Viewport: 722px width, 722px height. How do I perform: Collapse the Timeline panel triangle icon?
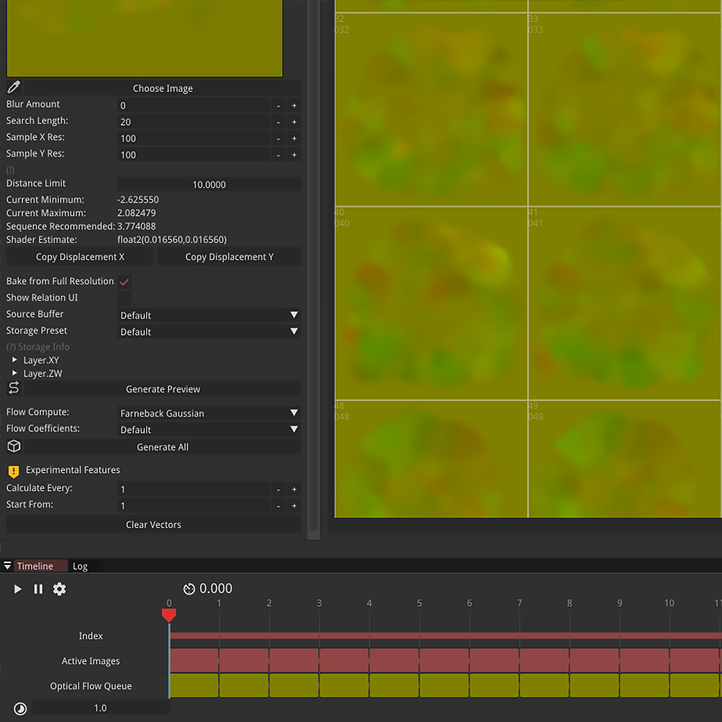(x=7, y=565)
